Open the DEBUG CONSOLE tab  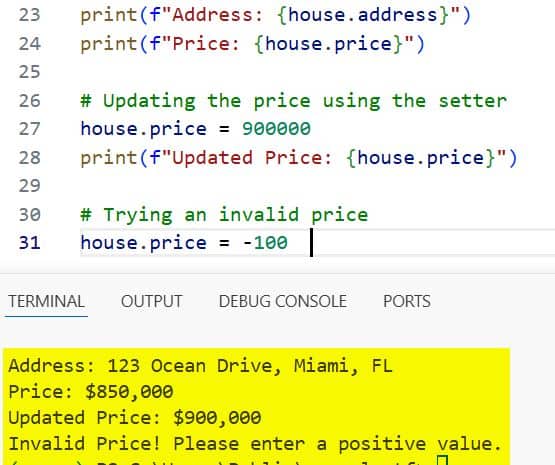pos(283,302)
